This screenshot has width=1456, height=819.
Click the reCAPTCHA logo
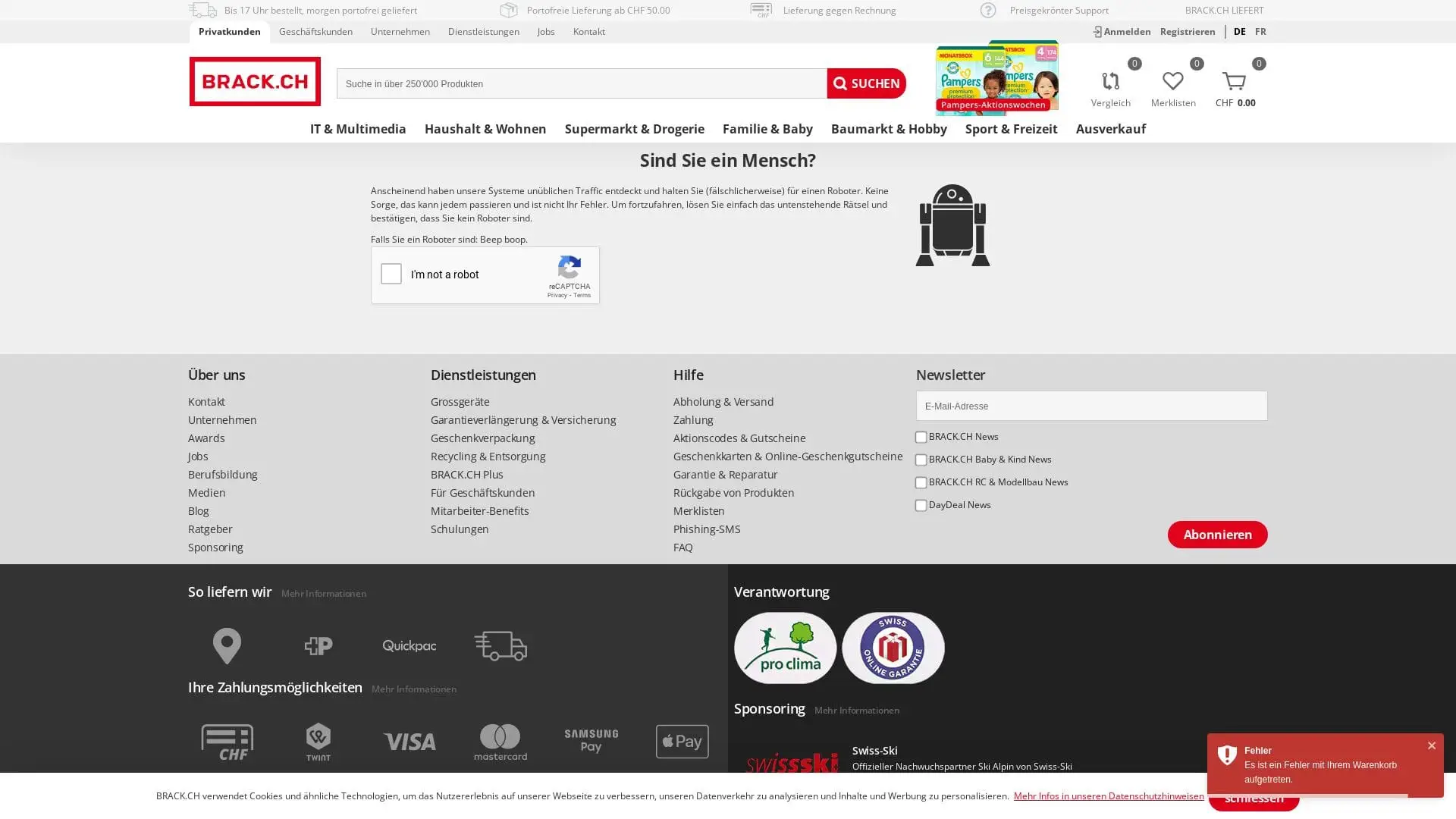click(x=570, y=268)
